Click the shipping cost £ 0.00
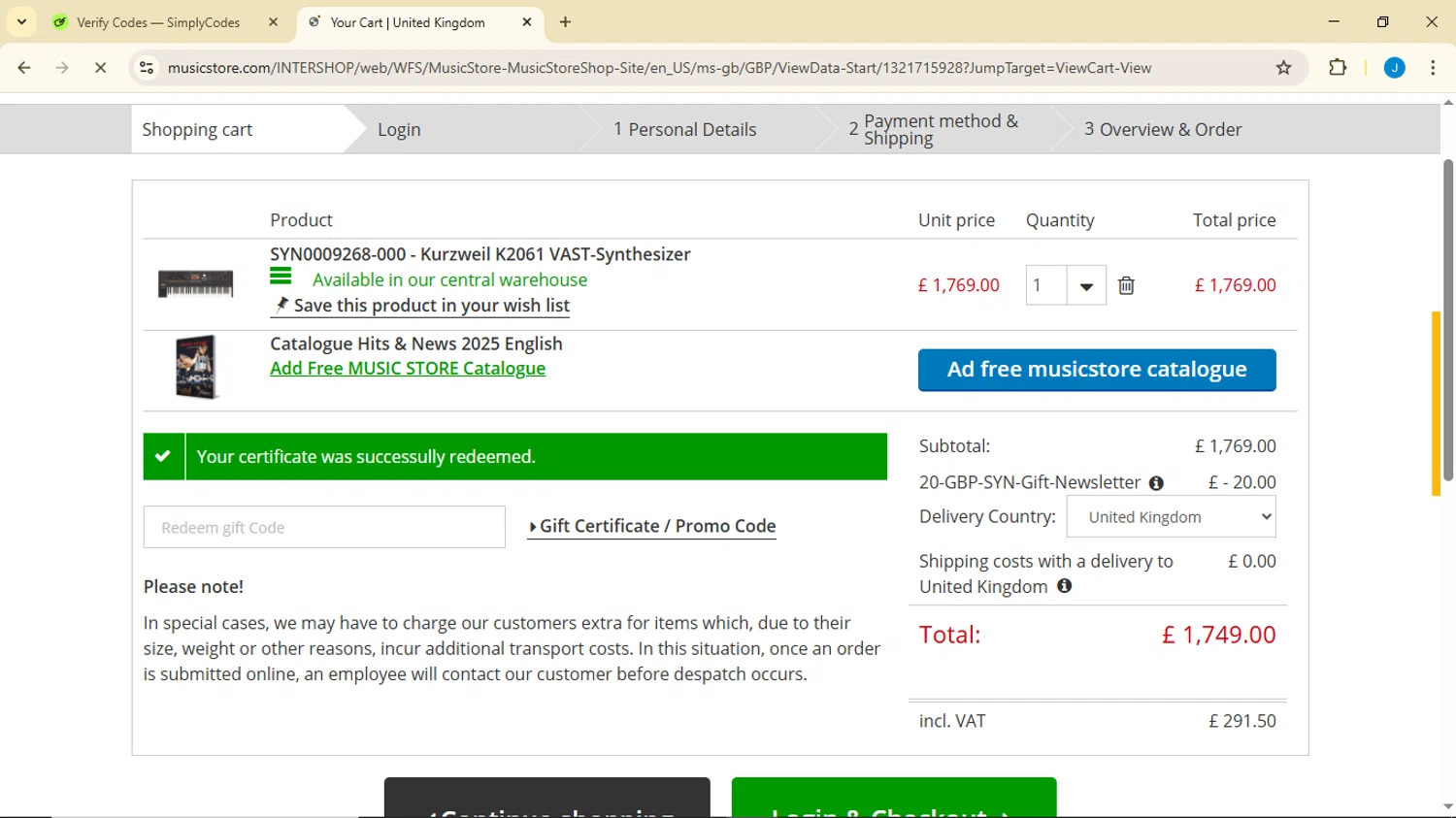 click(1251, 561)
